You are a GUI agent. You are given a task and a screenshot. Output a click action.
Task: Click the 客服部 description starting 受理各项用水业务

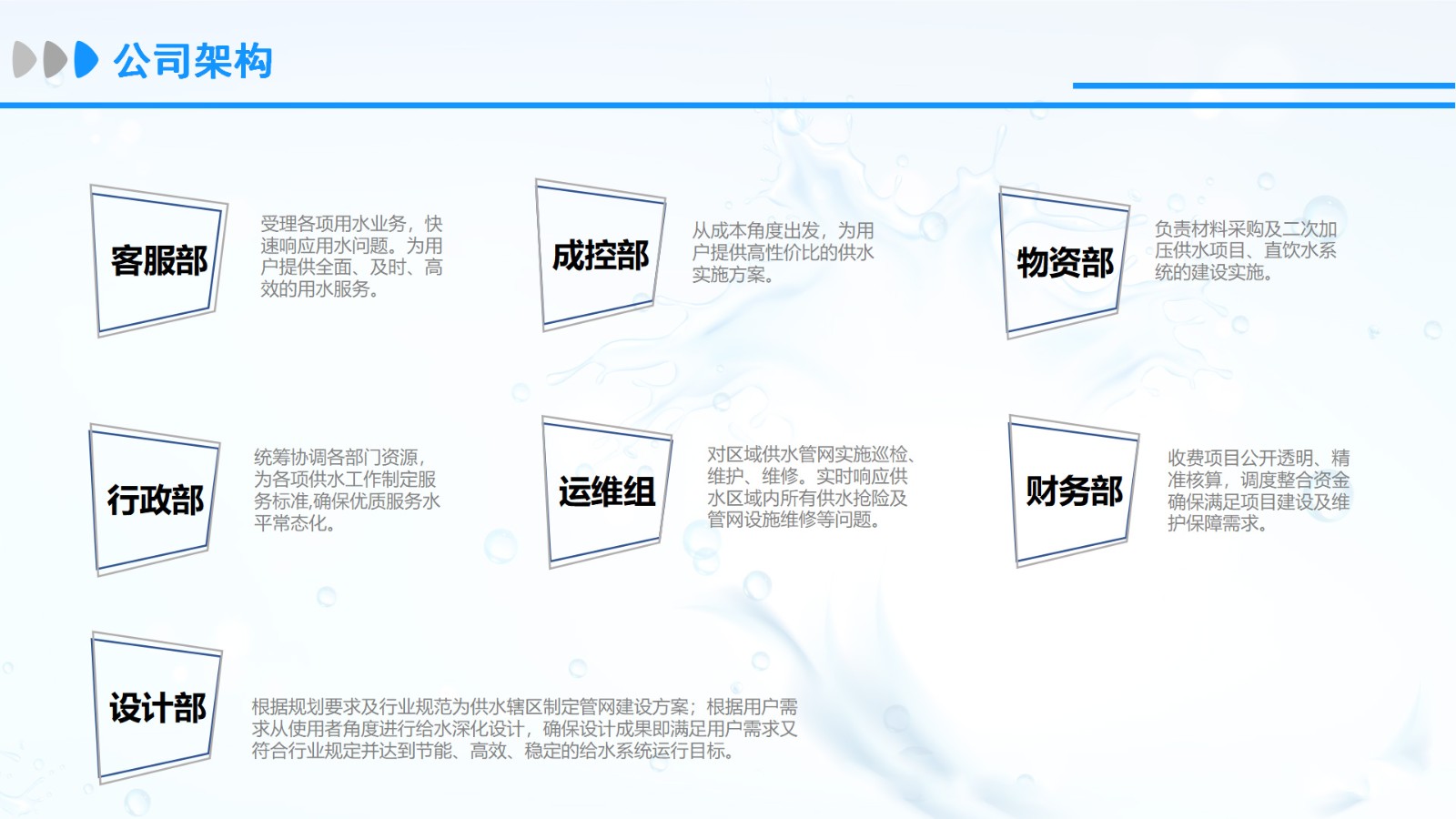click(351, 257)
